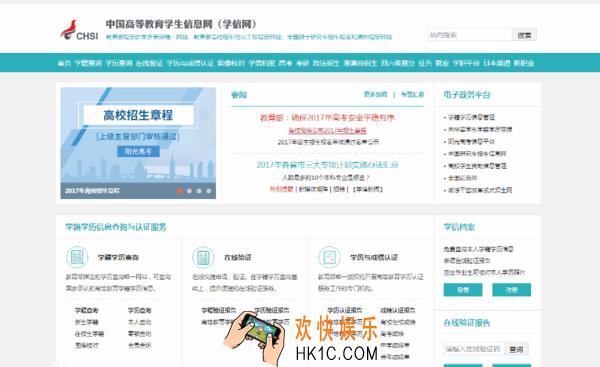Open 全国征兵网 in the platform list
The height and width of the screenshot is (367, 600).
[462, 178]
